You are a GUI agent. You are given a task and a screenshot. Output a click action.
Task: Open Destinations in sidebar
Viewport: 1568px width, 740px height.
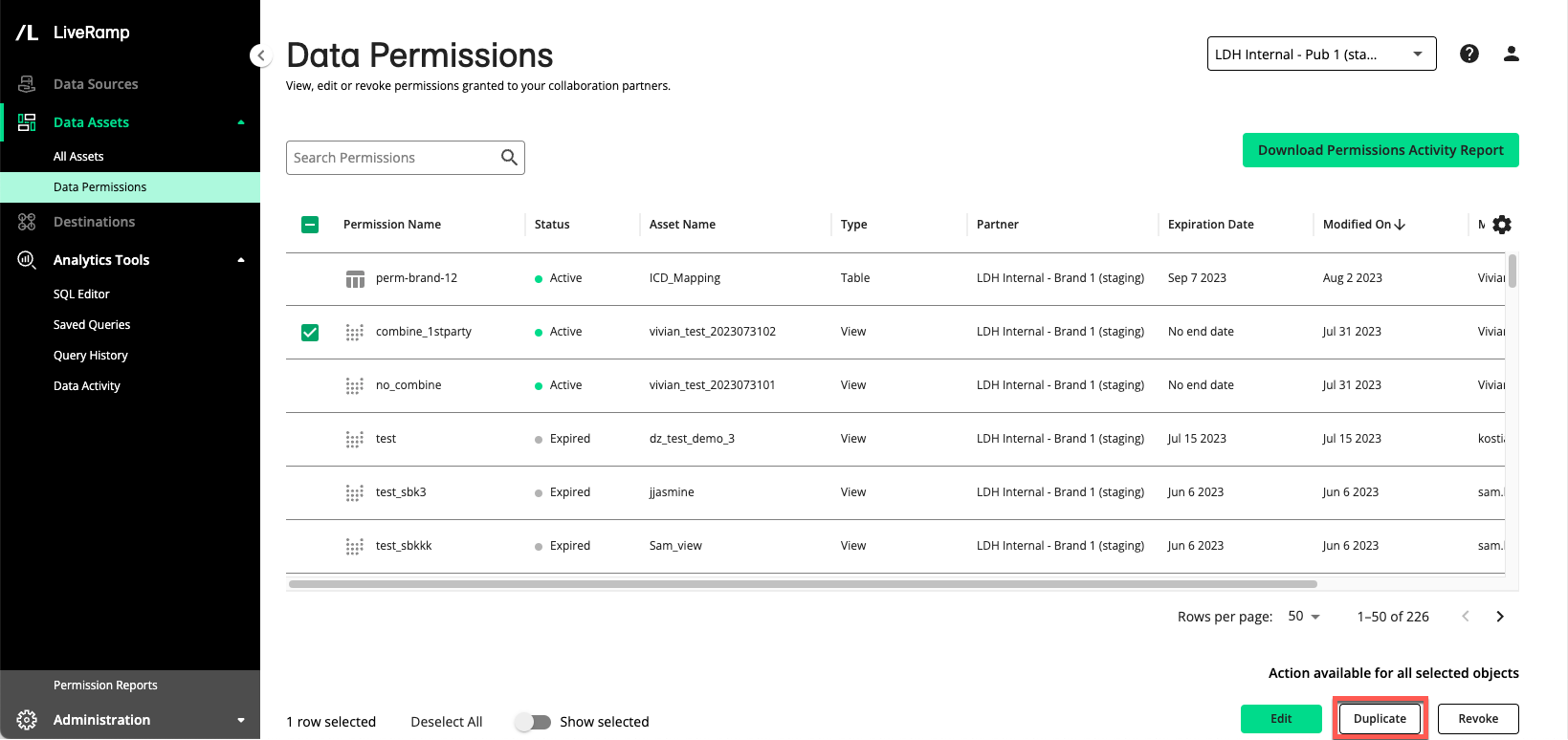tap(94, 222)
